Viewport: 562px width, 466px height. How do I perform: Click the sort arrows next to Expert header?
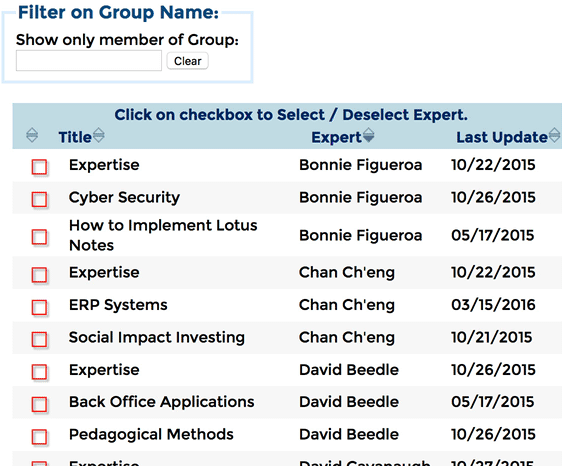[x=368, y=135]
